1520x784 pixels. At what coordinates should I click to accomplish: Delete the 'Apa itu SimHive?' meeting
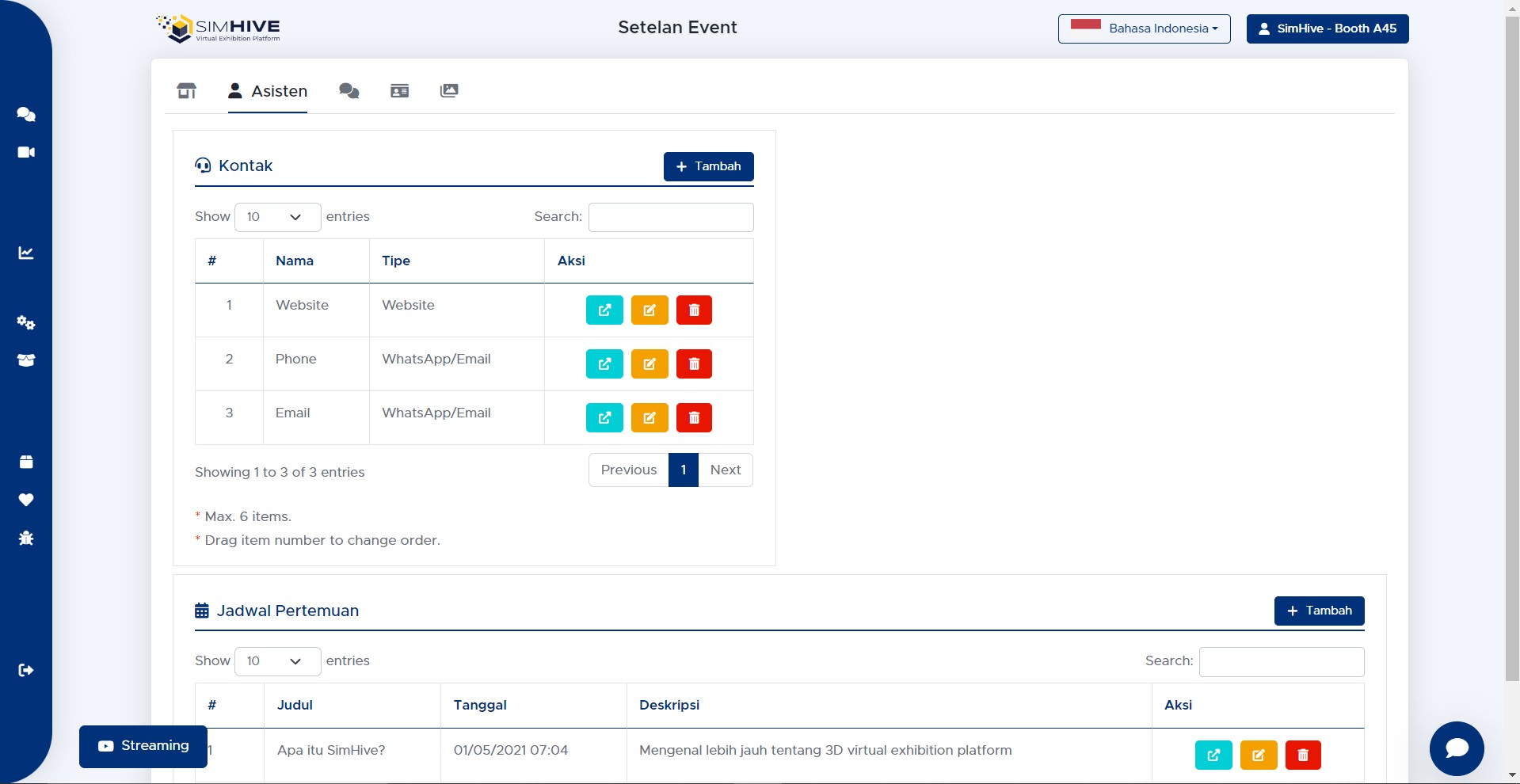(1303, 755)
